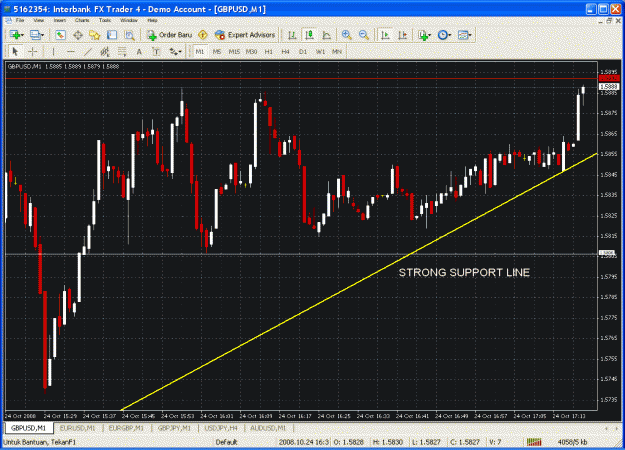Select the Crosshair tool

pyautogui.click(x=33, y=51)
